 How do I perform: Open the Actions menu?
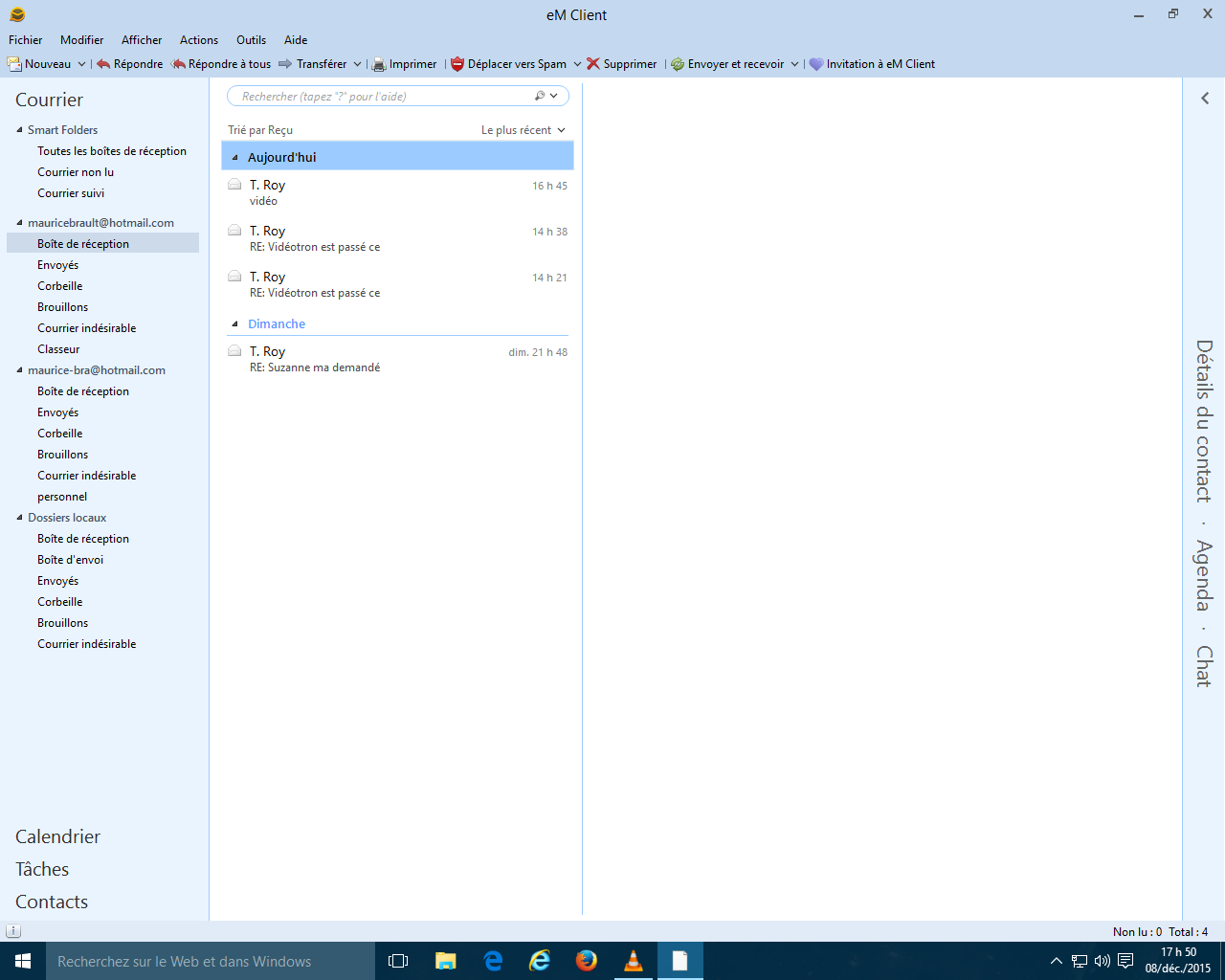click(199, 40)
